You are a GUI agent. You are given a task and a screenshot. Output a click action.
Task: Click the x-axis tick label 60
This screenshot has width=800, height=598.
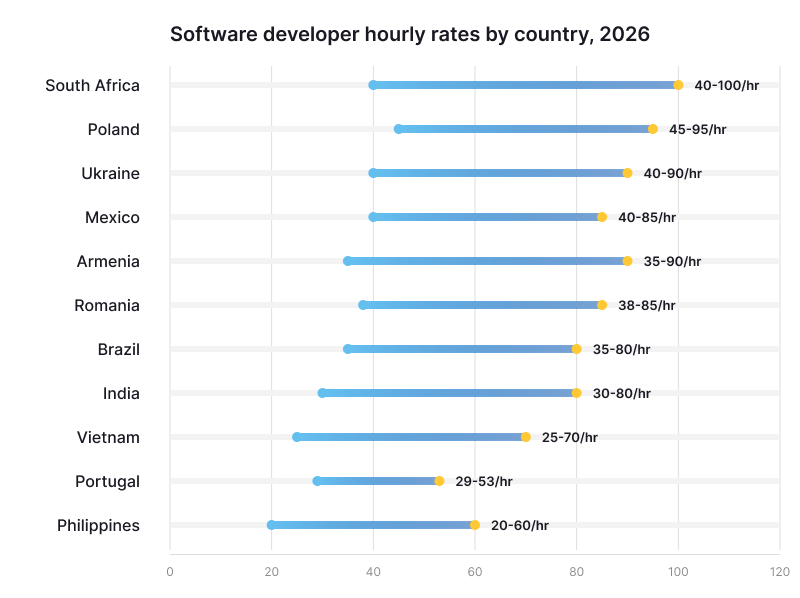click(x=475, y=572)
